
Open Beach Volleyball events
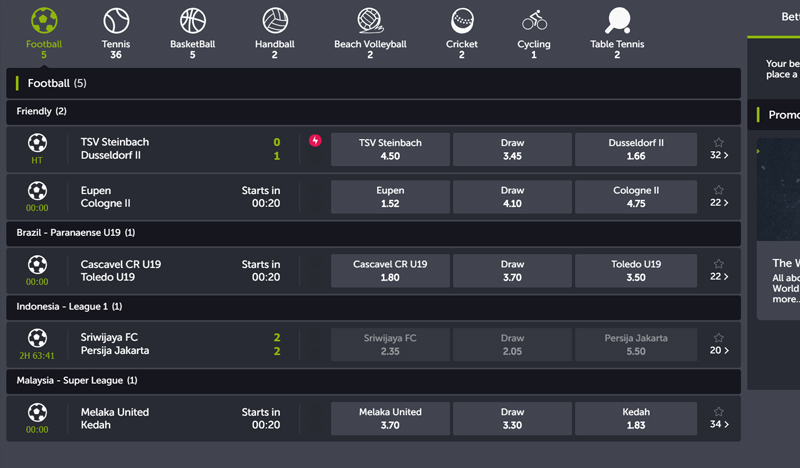(370, 21)
